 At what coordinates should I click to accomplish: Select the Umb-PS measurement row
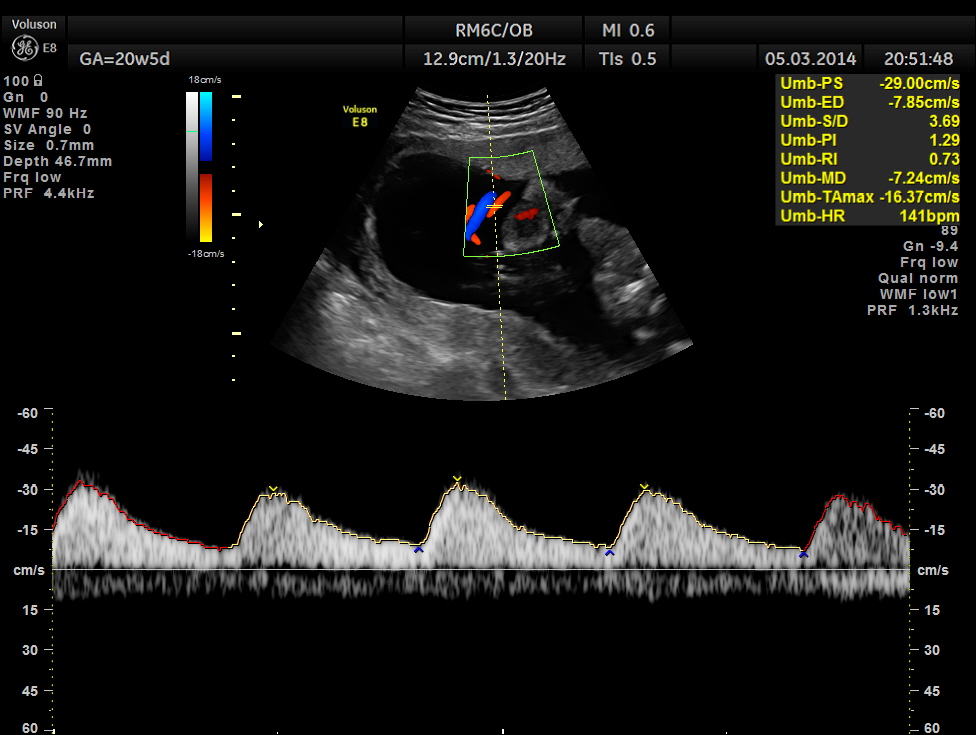click(868, 84)
